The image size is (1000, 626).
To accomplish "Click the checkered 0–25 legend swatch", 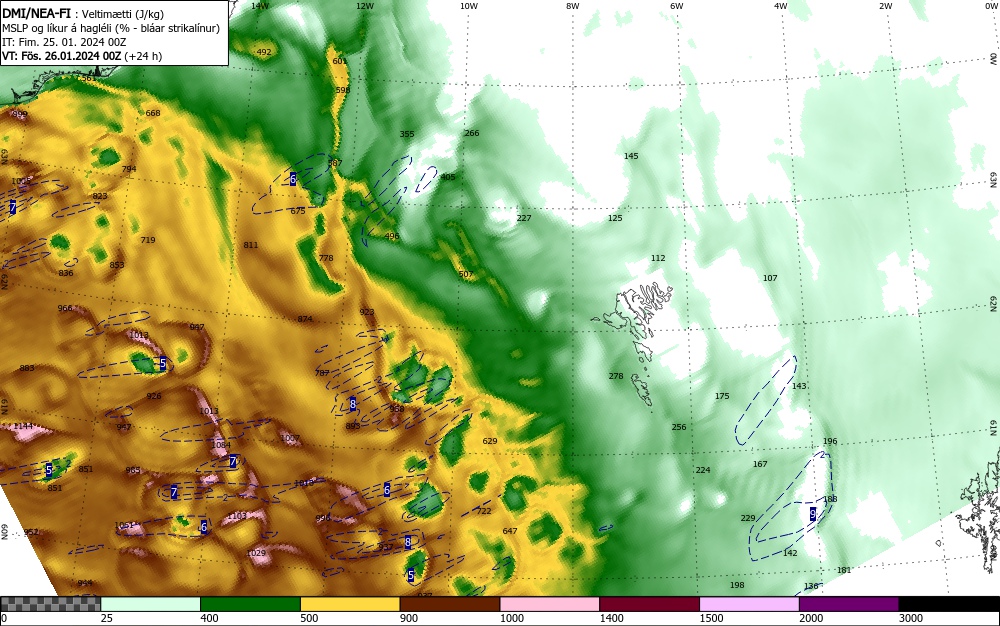I will click(x=50, y=604).
